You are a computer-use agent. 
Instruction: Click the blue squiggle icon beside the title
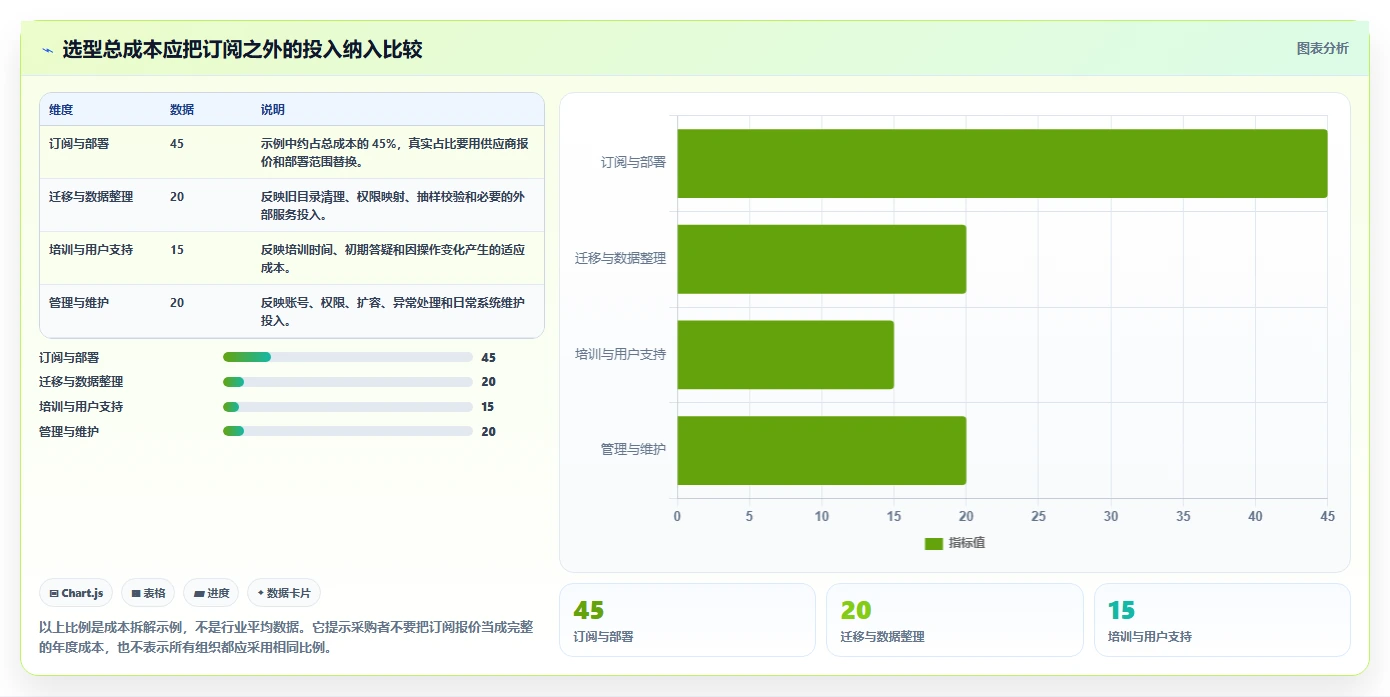[x=47, y=50]
